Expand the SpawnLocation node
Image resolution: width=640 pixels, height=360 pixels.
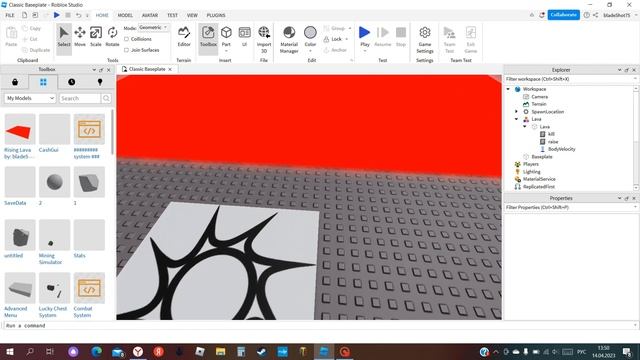pyautogui.click(x=516, y=111)
